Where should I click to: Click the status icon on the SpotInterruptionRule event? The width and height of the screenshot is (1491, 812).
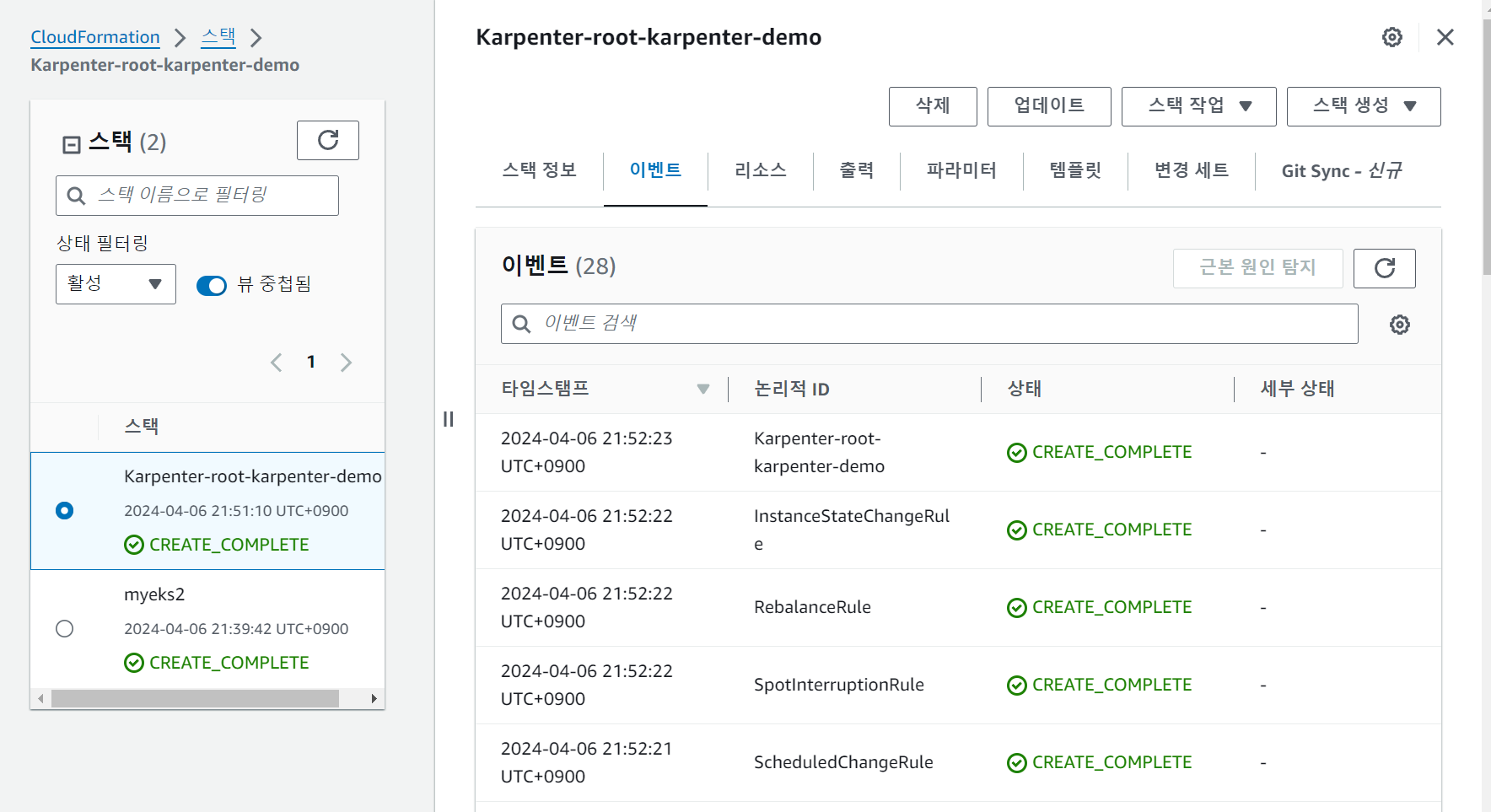pyautogui.click(x=1017, y=686)
